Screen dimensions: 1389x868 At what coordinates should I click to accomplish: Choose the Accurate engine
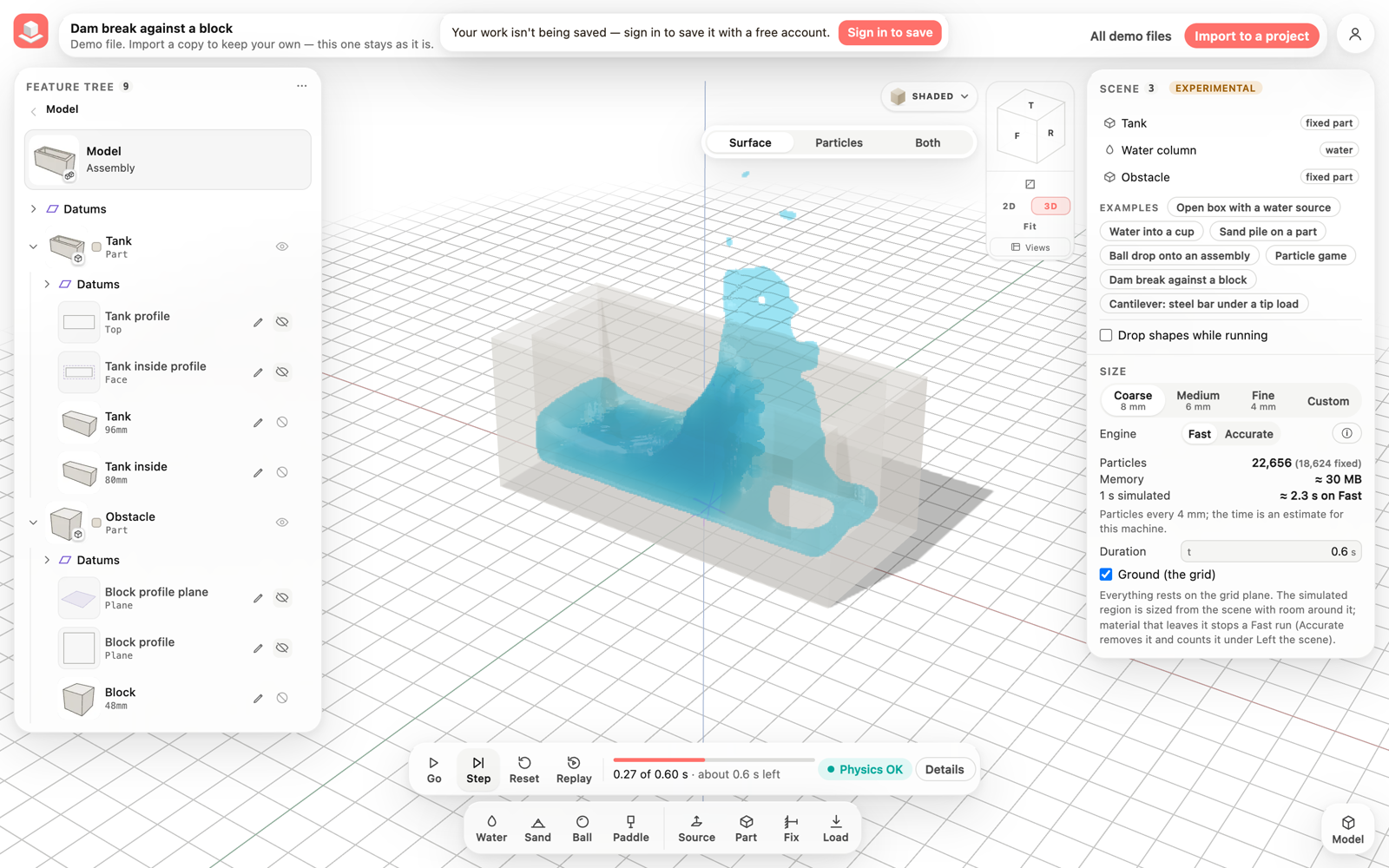(1248, 434)
